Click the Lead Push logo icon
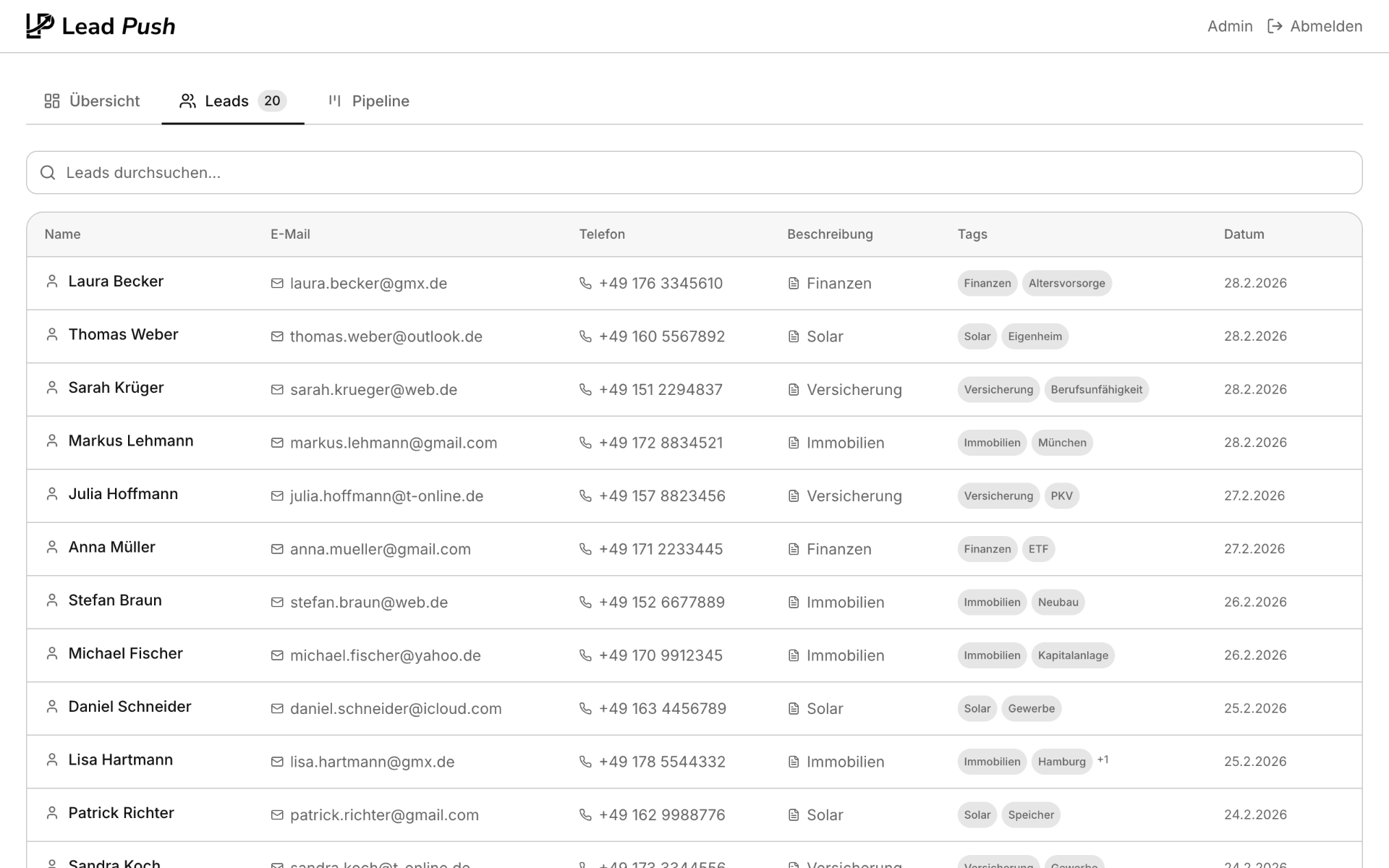The image size is (1389, 868). coord(40,26)
